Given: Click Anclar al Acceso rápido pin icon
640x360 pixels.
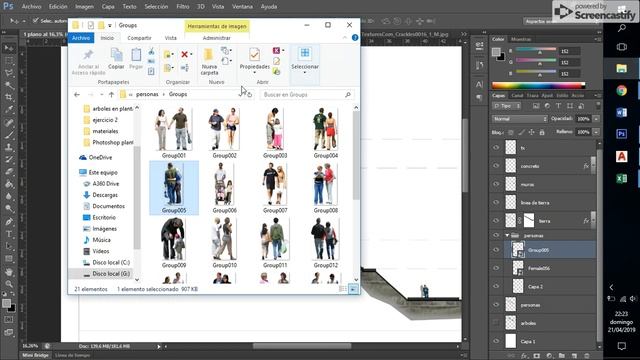Looking at the screenshot, I should (x=88, y=55).
